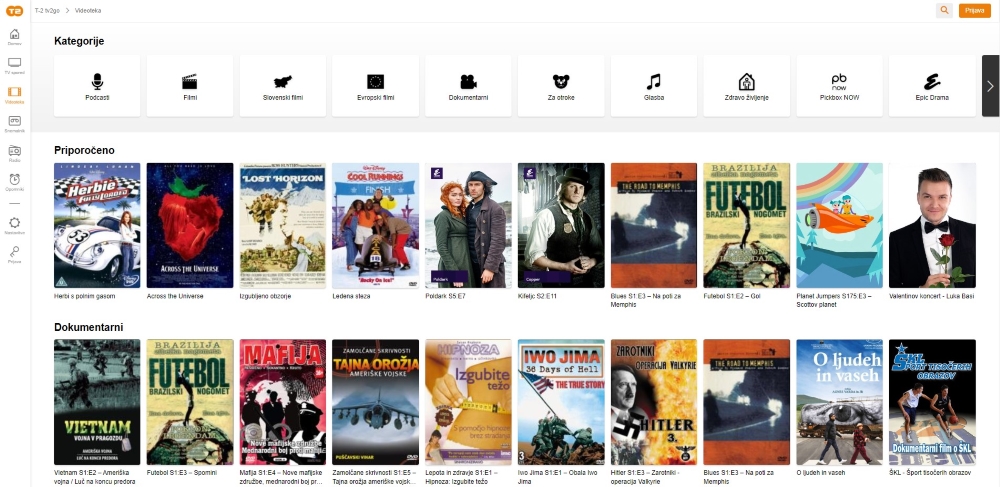Open Hipnoza Izgubite težo poster
The width and height of the screenshot is (1000, 487).
468,402
